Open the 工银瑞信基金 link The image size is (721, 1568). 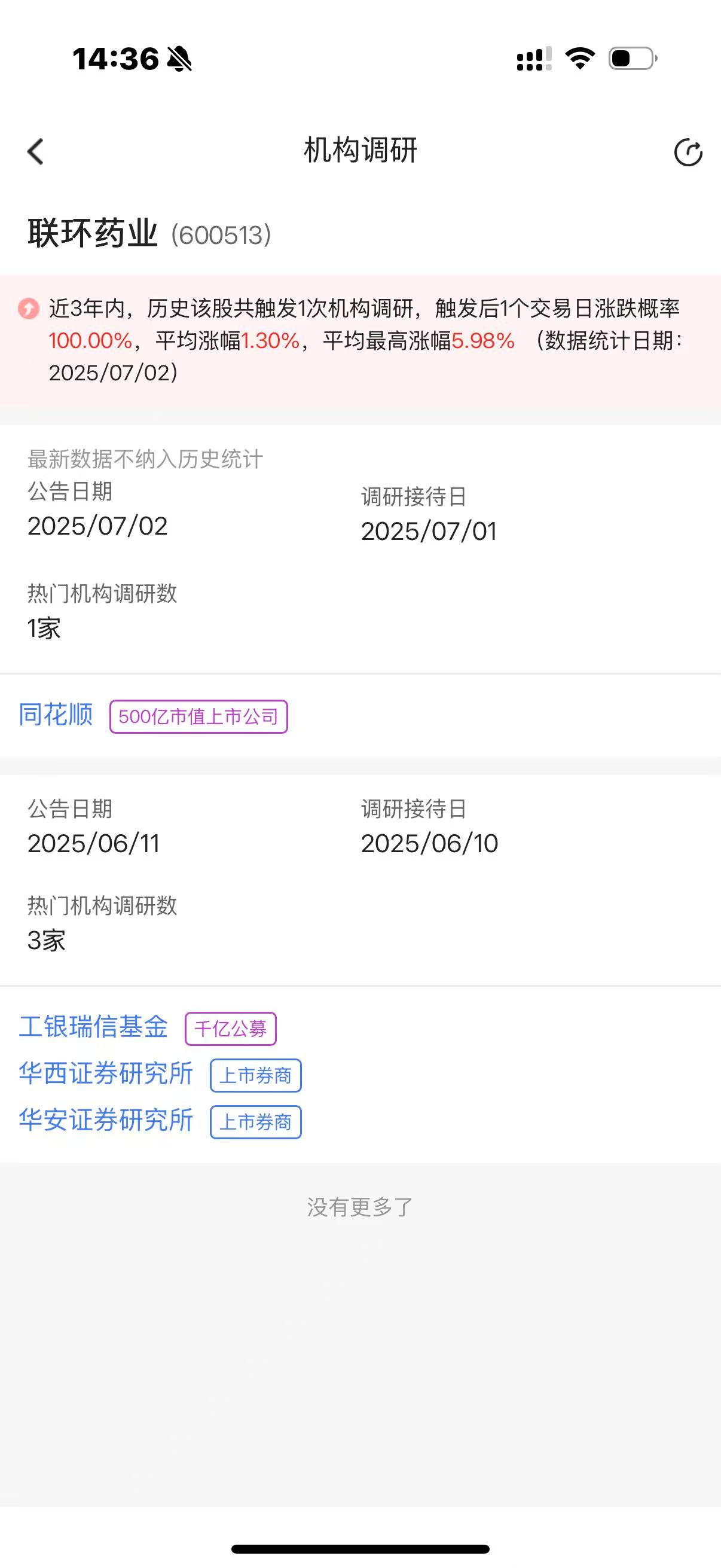[93, 1027]
